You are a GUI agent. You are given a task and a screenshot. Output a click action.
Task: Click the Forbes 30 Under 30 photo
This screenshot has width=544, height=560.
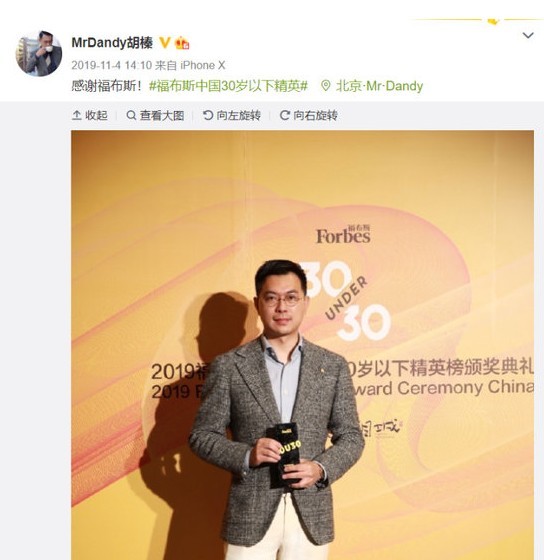[303, 345]
